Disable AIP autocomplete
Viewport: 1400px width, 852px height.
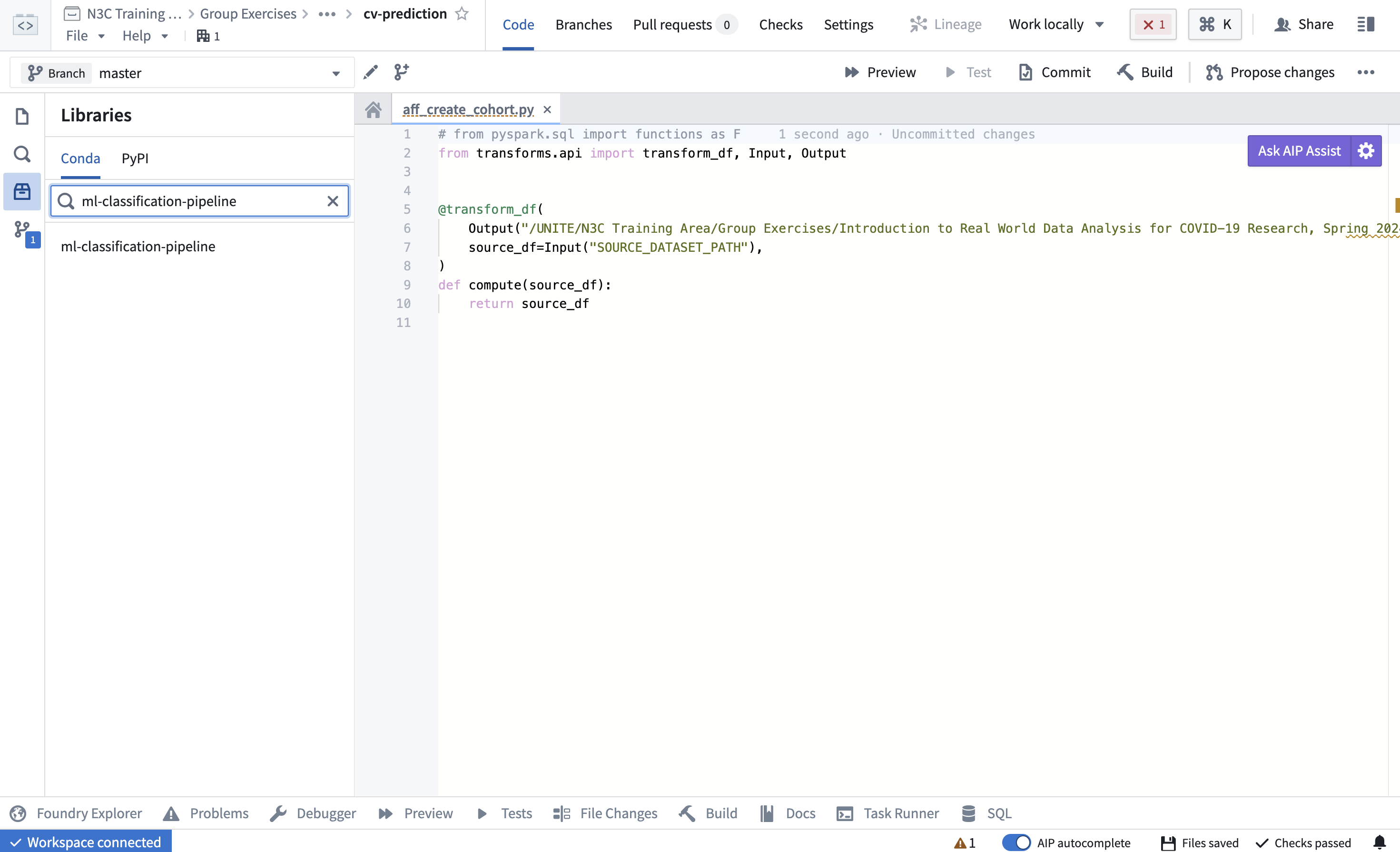[1017, 843]
